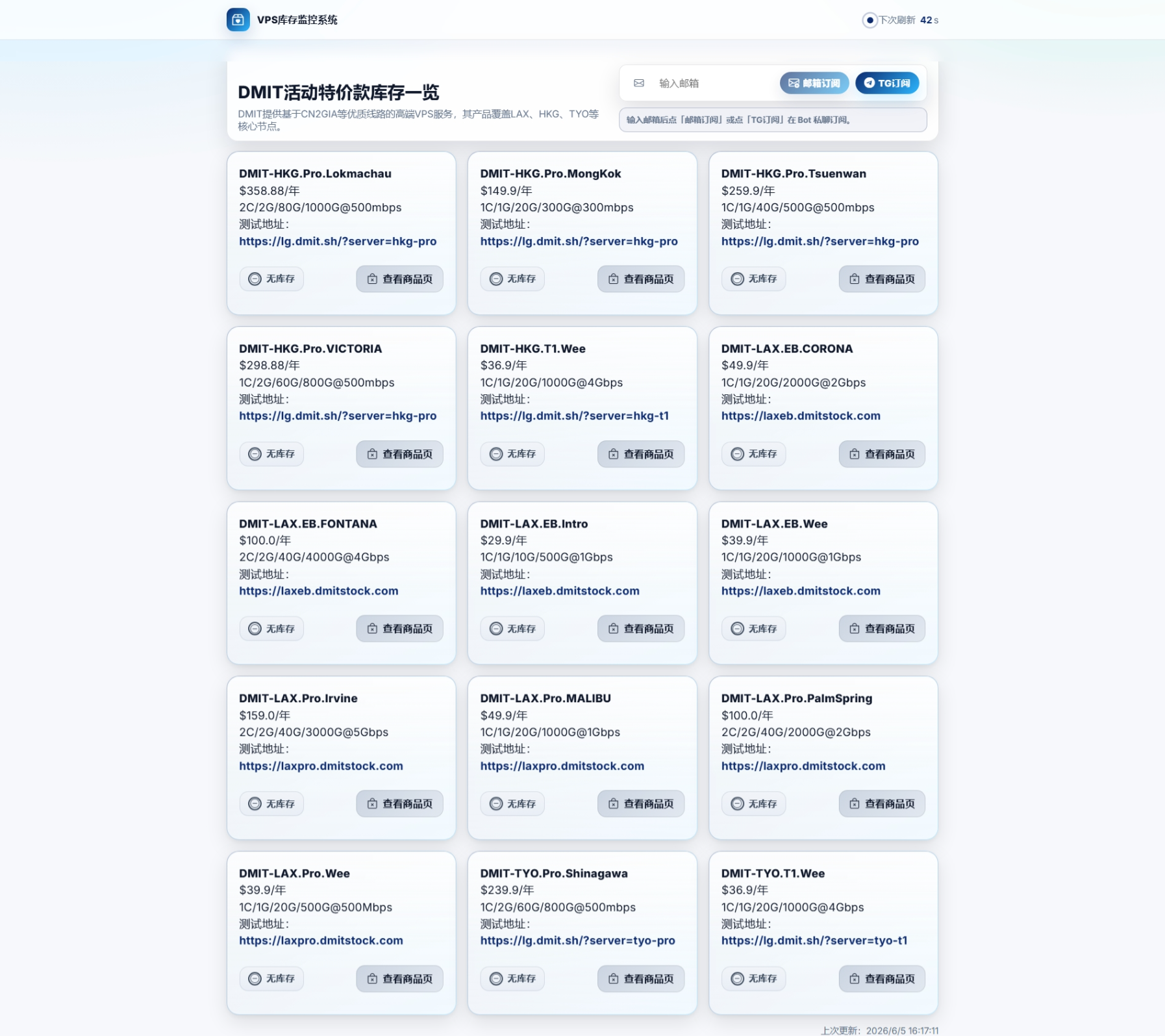Open 查看商品页 for DMIT-HKG.Pro.VICTORIA
The width and height of the screenshot is (1165, 1036).
(x=399, y=454)
